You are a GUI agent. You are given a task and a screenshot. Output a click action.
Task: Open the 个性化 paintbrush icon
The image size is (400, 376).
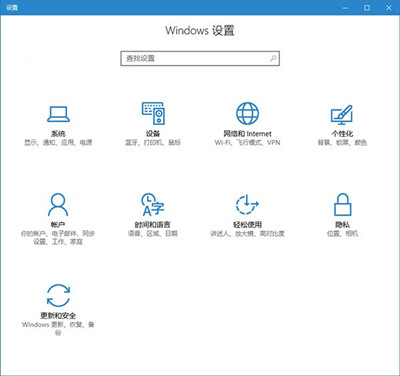342,115
